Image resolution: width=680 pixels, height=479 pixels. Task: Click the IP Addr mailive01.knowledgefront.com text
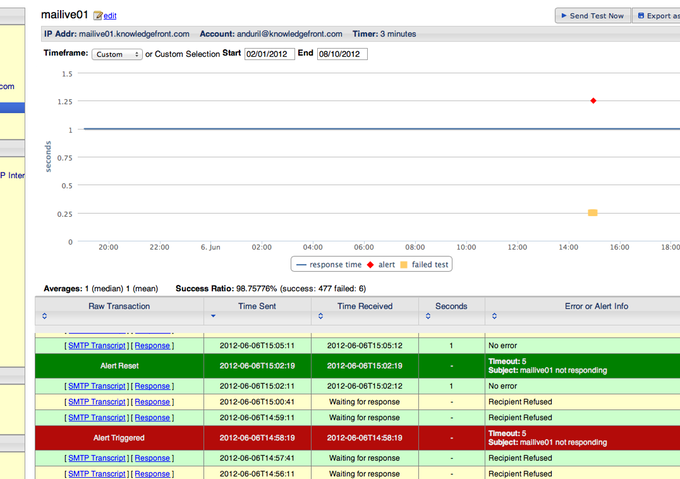117,34
